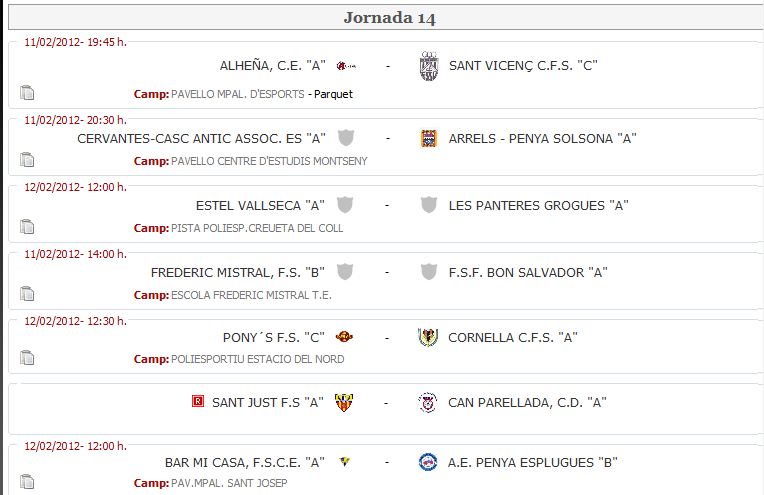Click the Pony's F.S. "C" team logo
This screenshot has height=495, width=764.
pyautogui.click(x=344, y=337)
